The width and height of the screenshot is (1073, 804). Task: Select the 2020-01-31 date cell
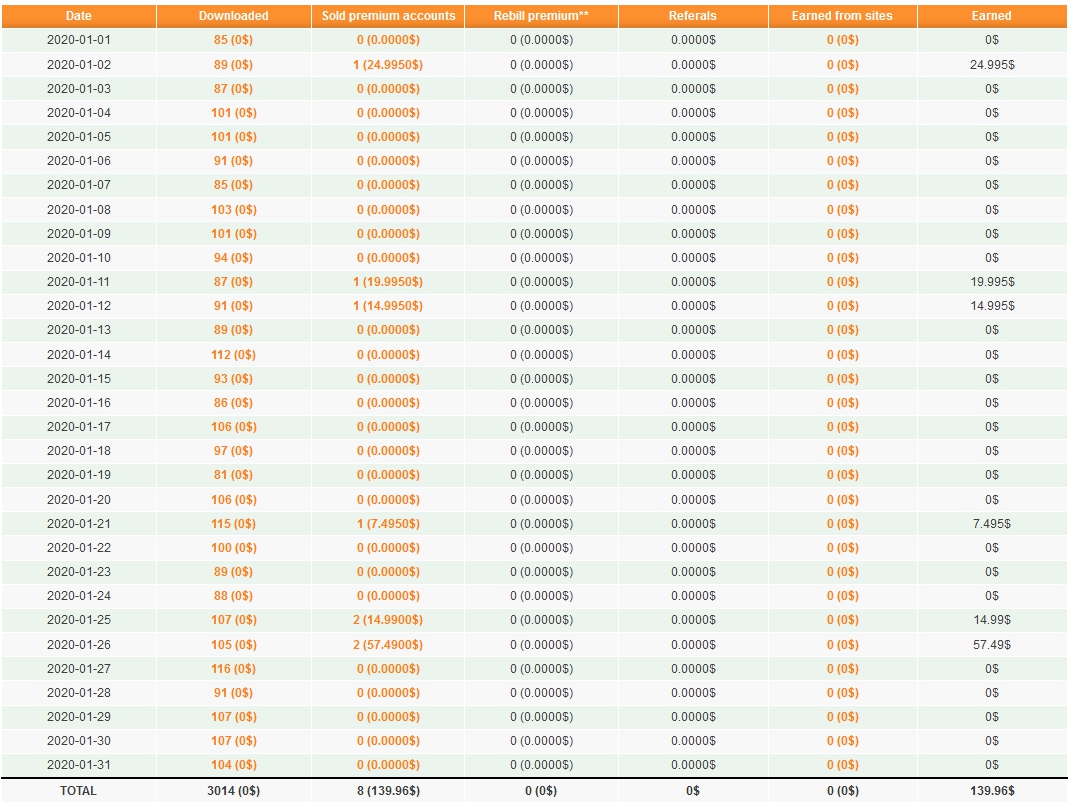79,765
